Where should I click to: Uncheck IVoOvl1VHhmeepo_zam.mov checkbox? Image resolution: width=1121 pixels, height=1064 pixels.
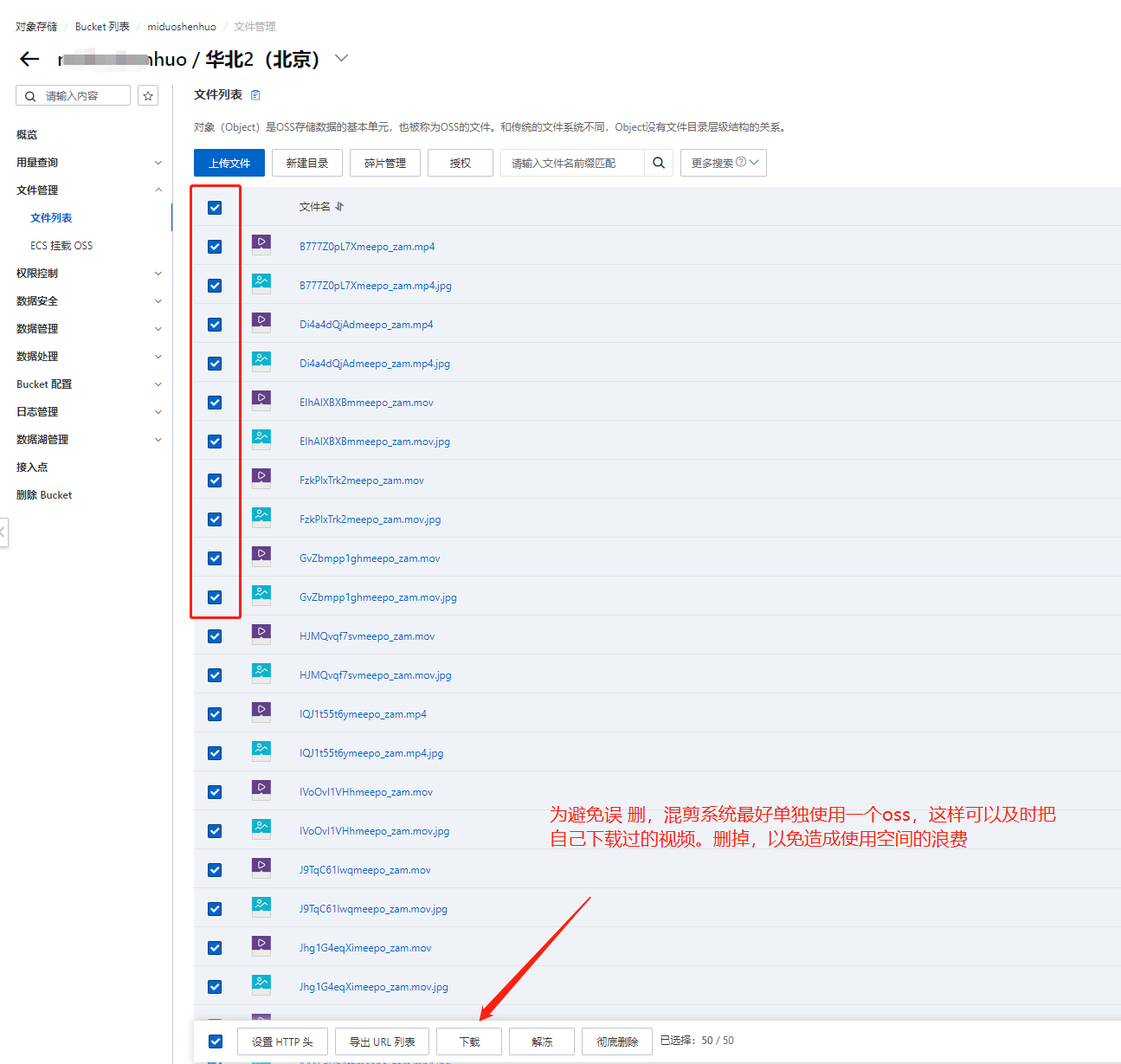pos(215,792)
